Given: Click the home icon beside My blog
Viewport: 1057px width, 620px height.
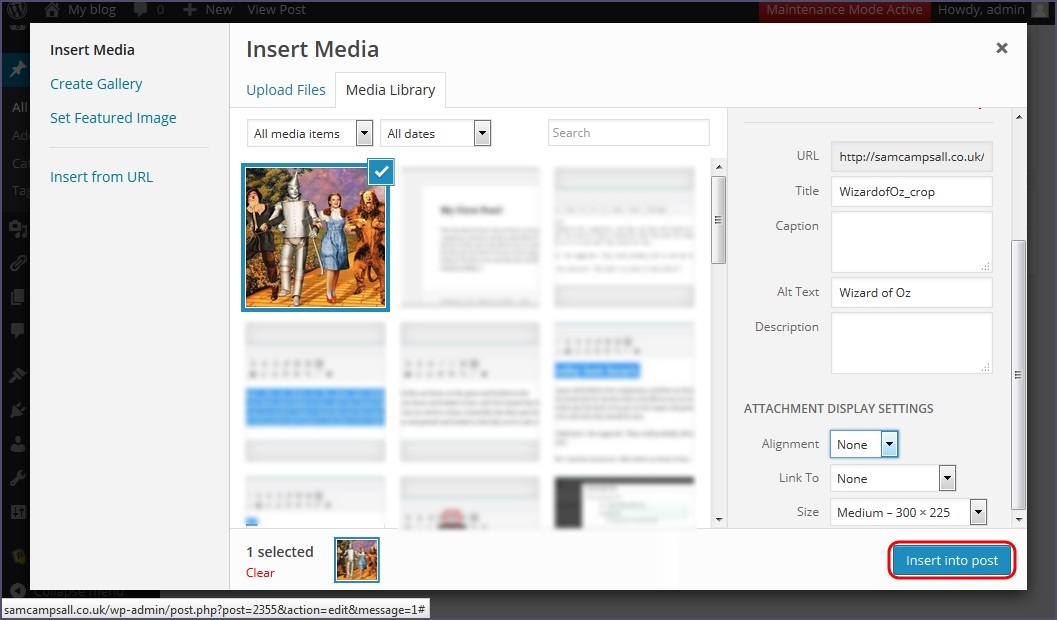Looking at the screenshot, I should 52,10.
